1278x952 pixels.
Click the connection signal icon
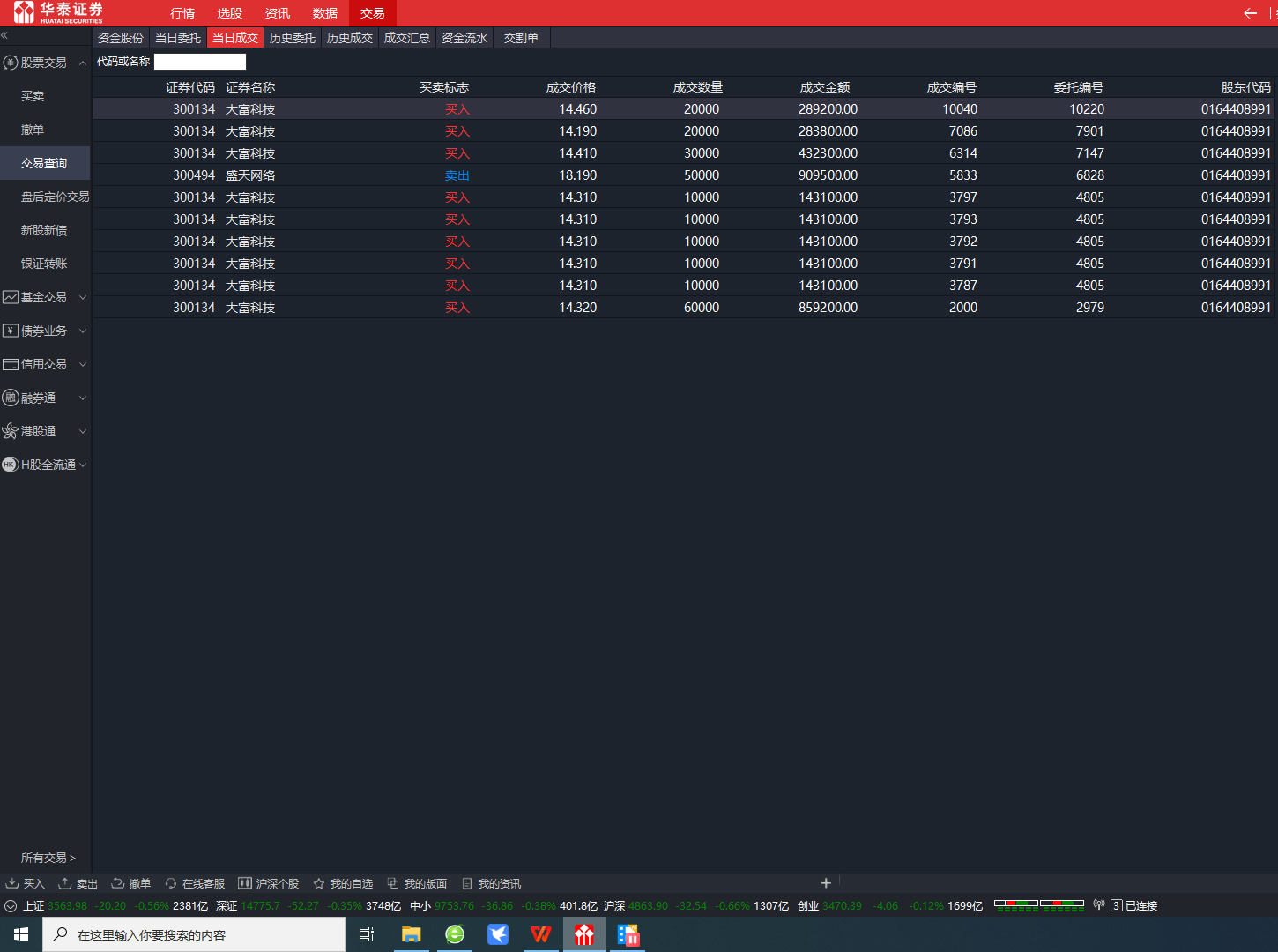(1099, 905)
